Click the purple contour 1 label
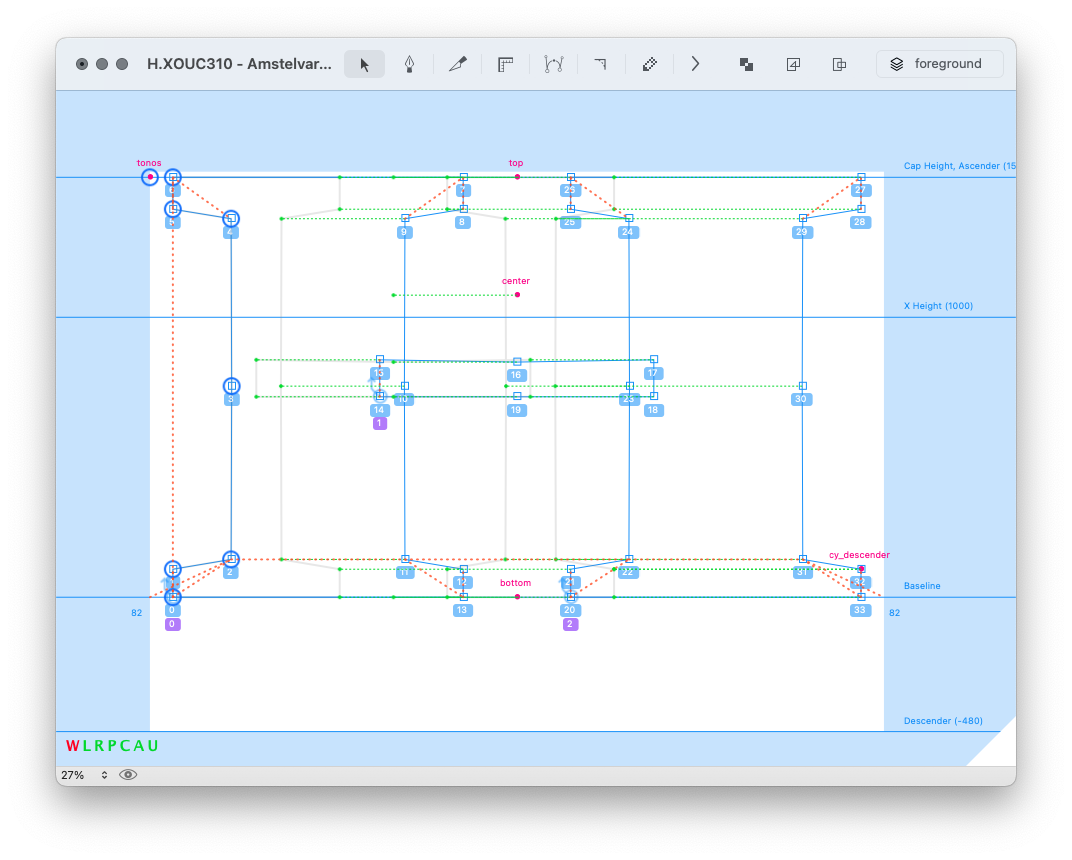The height and width of the screenshot is (860, 1072). [x=379, y=423]
